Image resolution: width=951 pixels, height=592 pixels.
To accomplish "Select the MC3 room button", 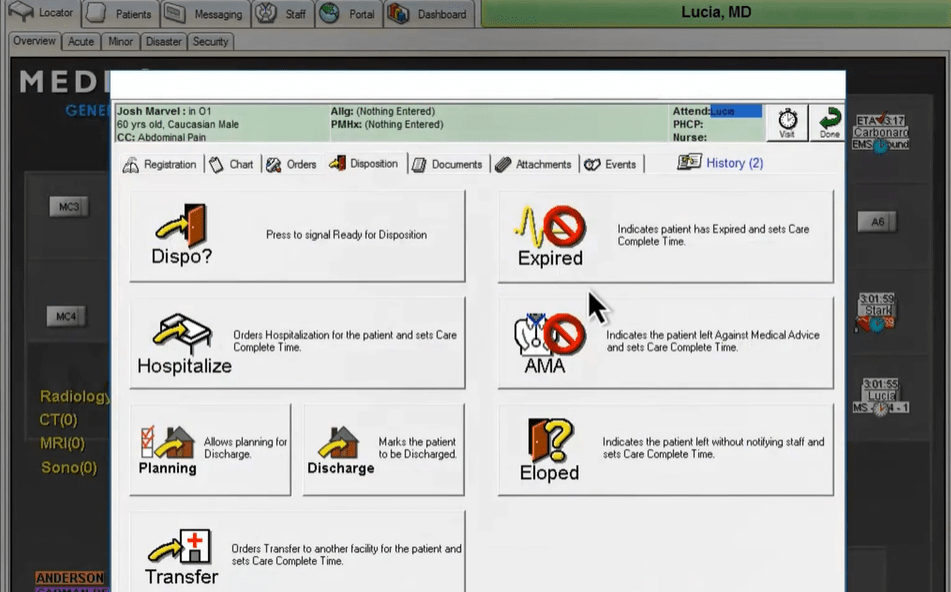I will [68, 207].
